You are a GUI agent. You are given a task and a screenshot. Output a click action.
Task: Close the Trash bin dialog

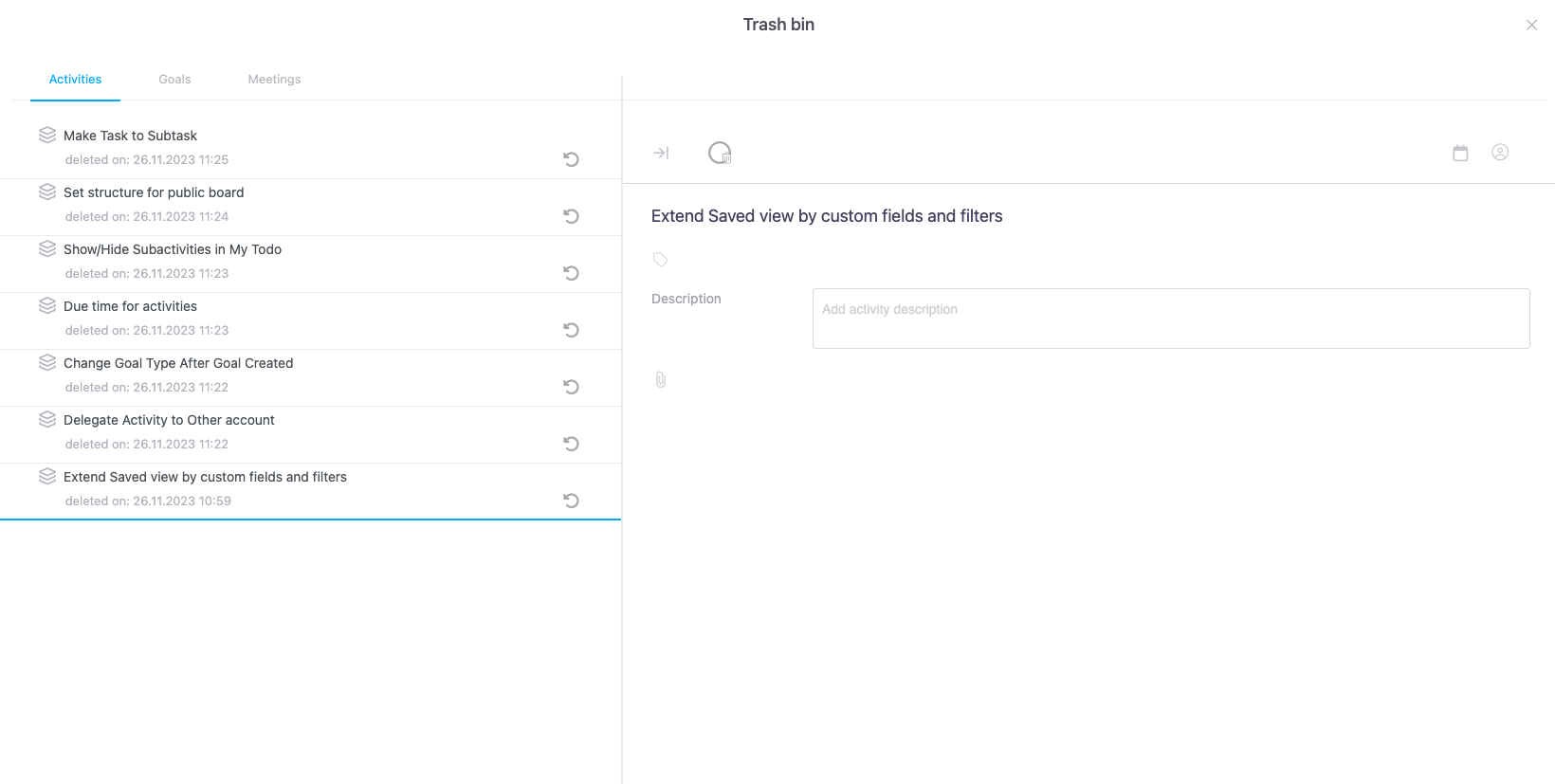[x=1531, y=26]
